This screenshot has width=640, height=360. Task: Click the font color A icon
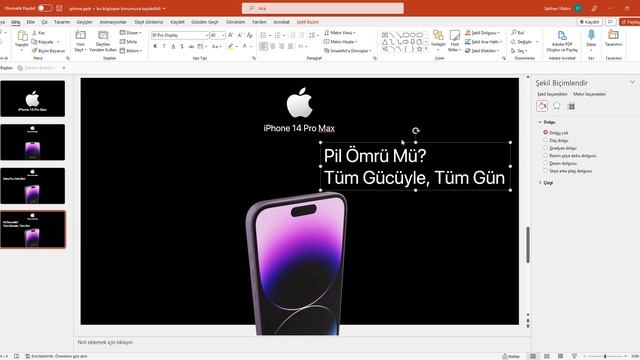[x=244, y=47]
